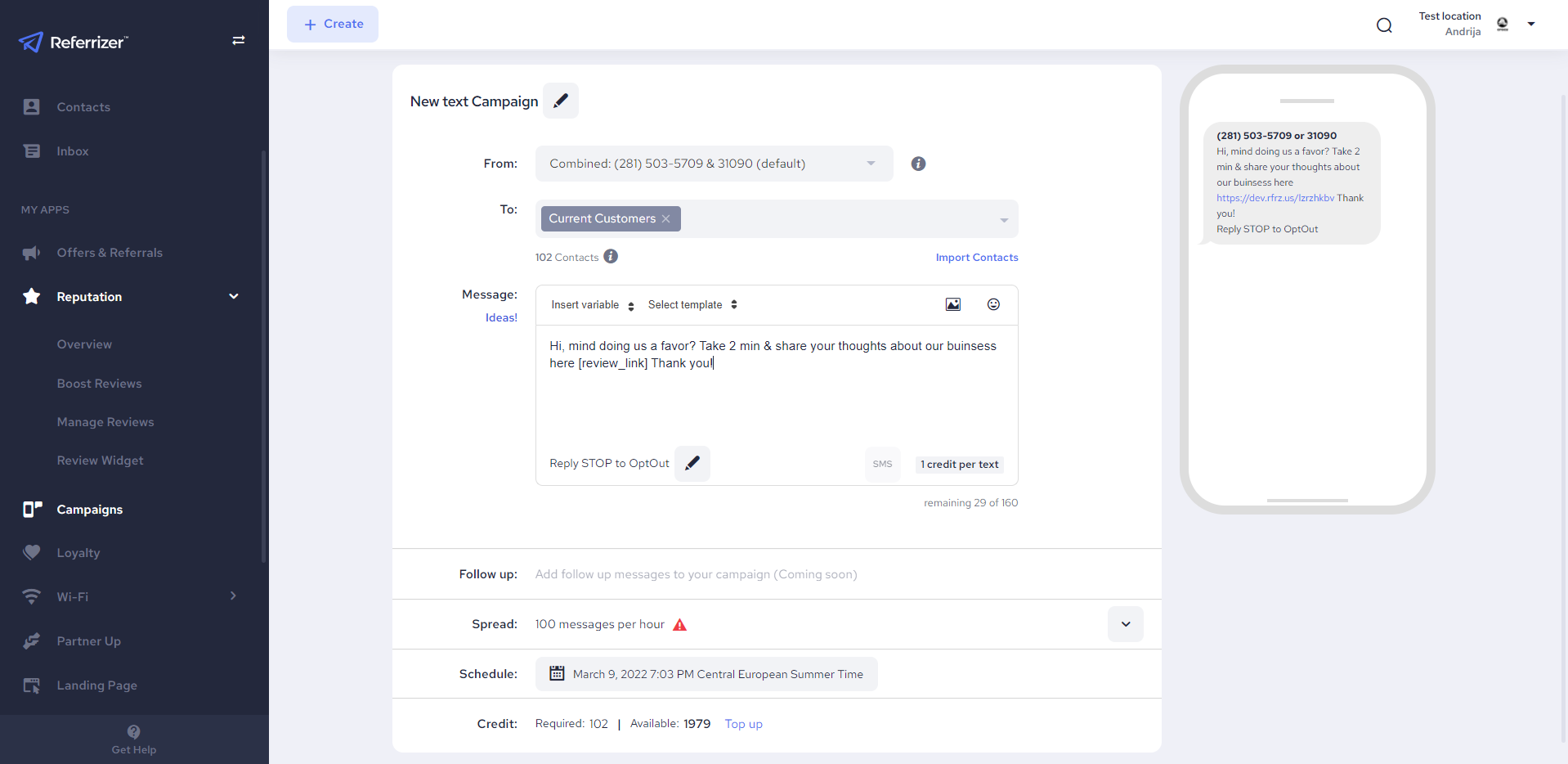The width and height of the screenshot is (1568, 764).
Task: Click the spread warning triangle icon
Action: click(679, 625)
